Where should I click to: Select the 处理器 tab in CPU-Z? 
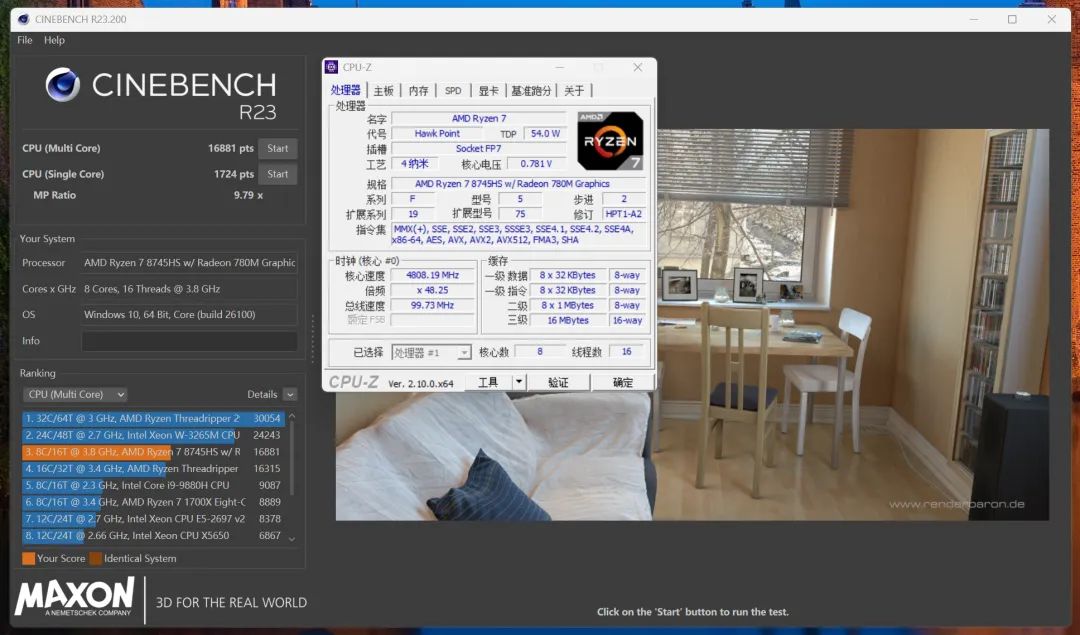(346, 90)
